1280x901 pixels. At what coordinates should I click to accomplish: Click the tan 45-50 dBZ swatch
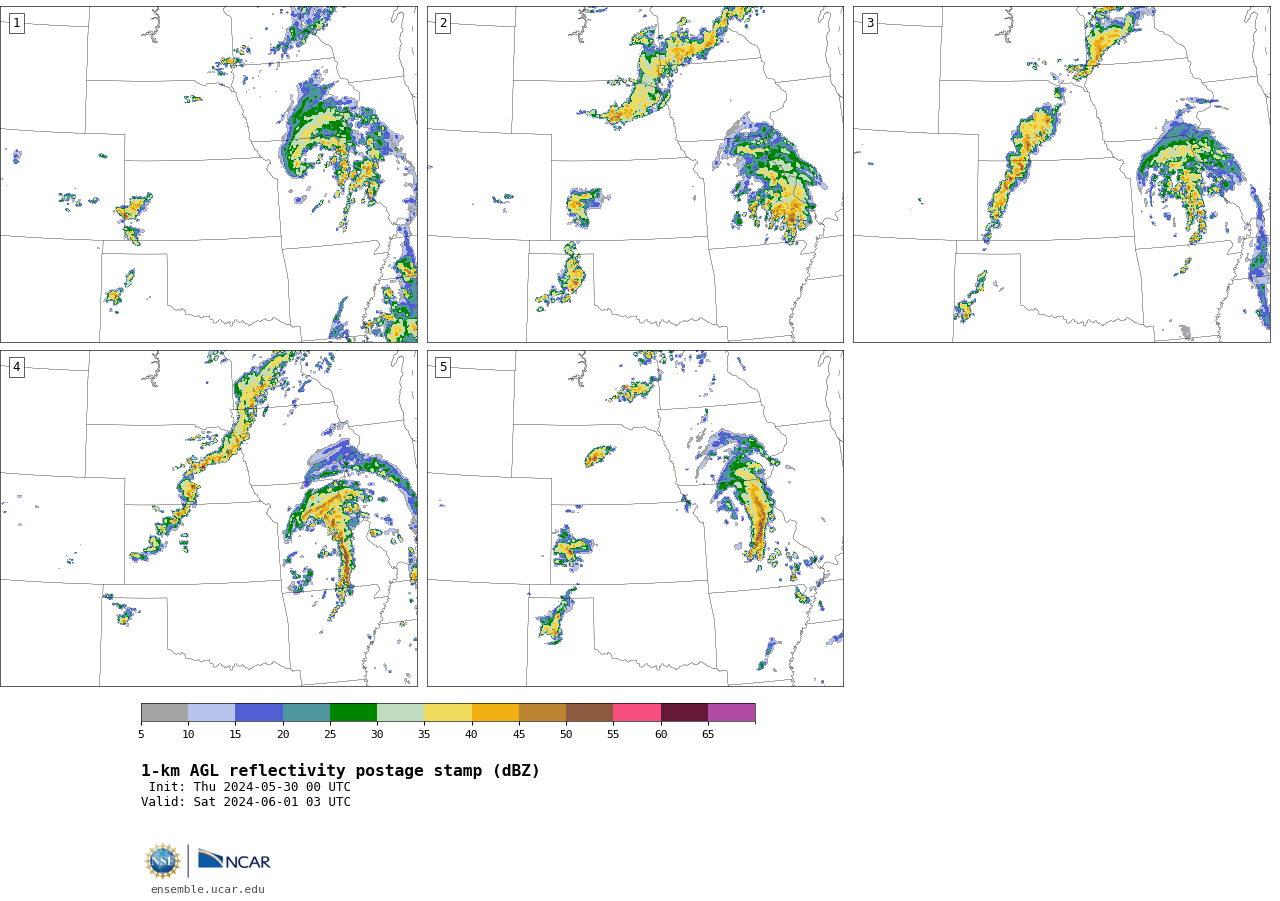click(542, 713)
